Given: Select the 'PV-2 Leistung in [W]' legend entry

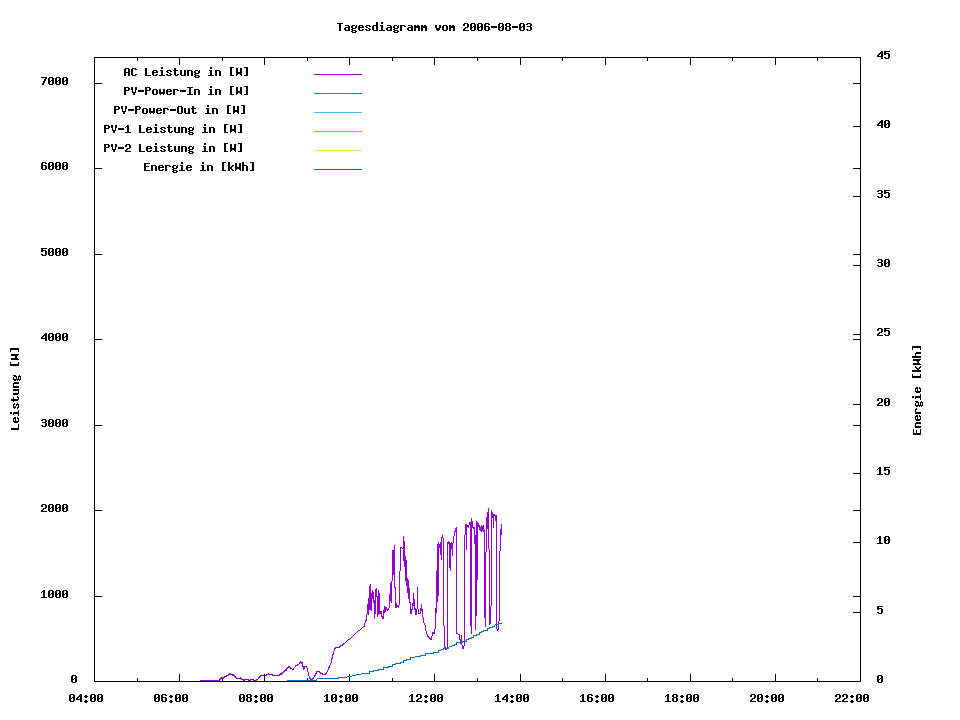Looking at the screenshot, I should [x=173, y=148].
